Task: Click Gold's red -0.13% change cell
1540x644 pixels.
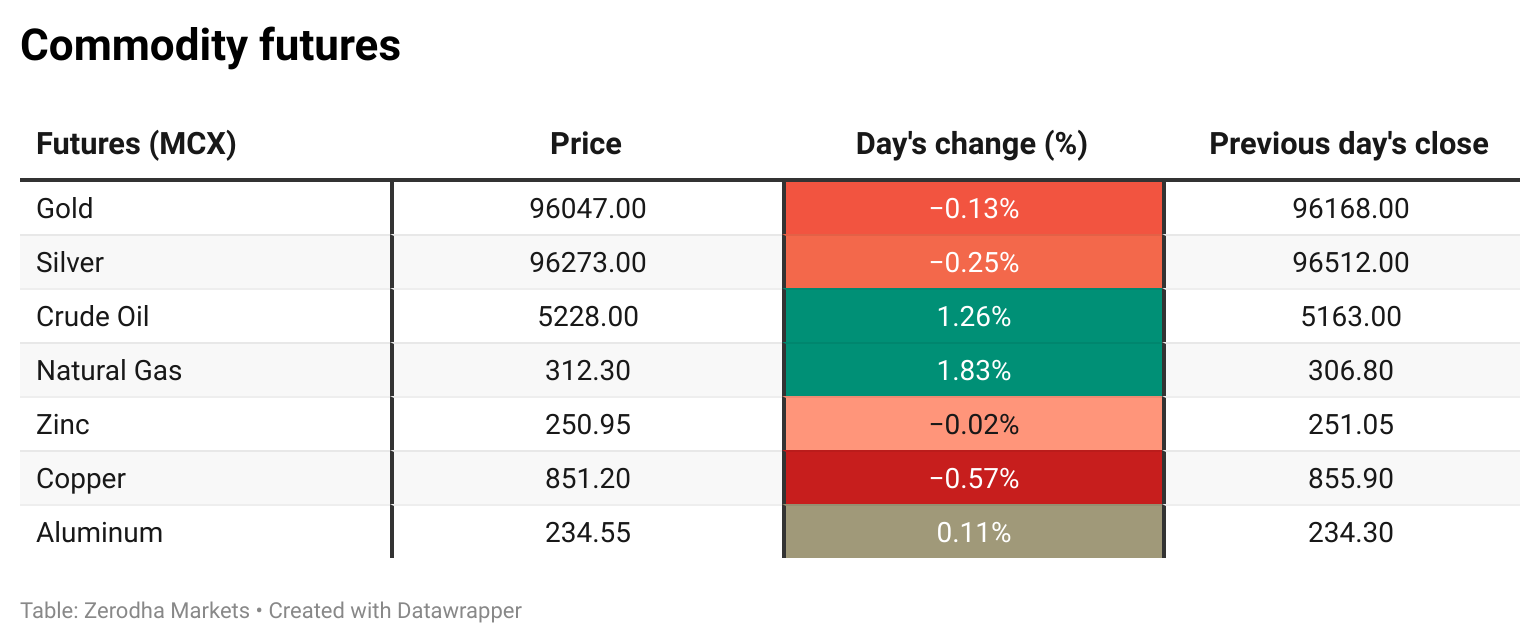Action: coord(973,209)
